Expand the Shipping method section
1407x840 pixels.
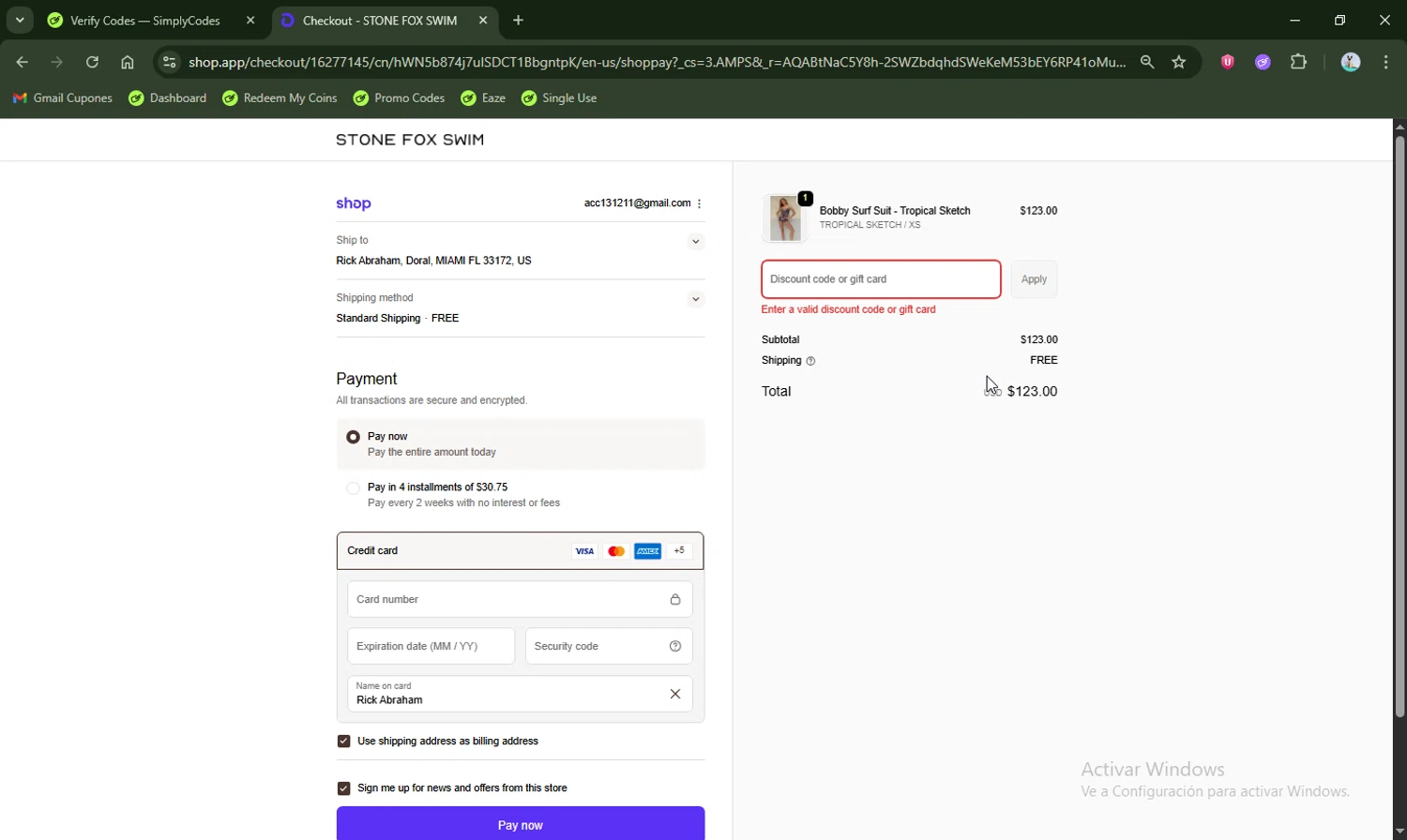pyautogui.click(x=695, y=299)
